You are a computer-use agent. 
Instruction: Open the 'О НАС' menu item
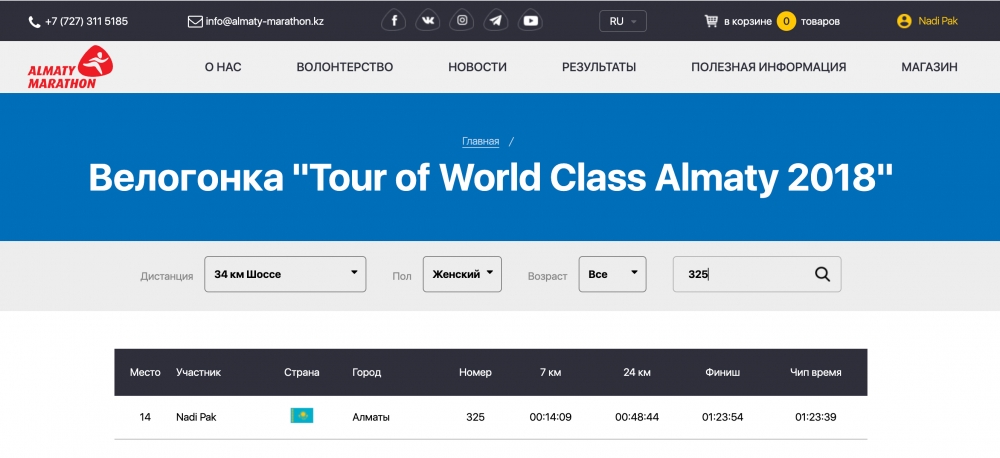click(223, 67)
